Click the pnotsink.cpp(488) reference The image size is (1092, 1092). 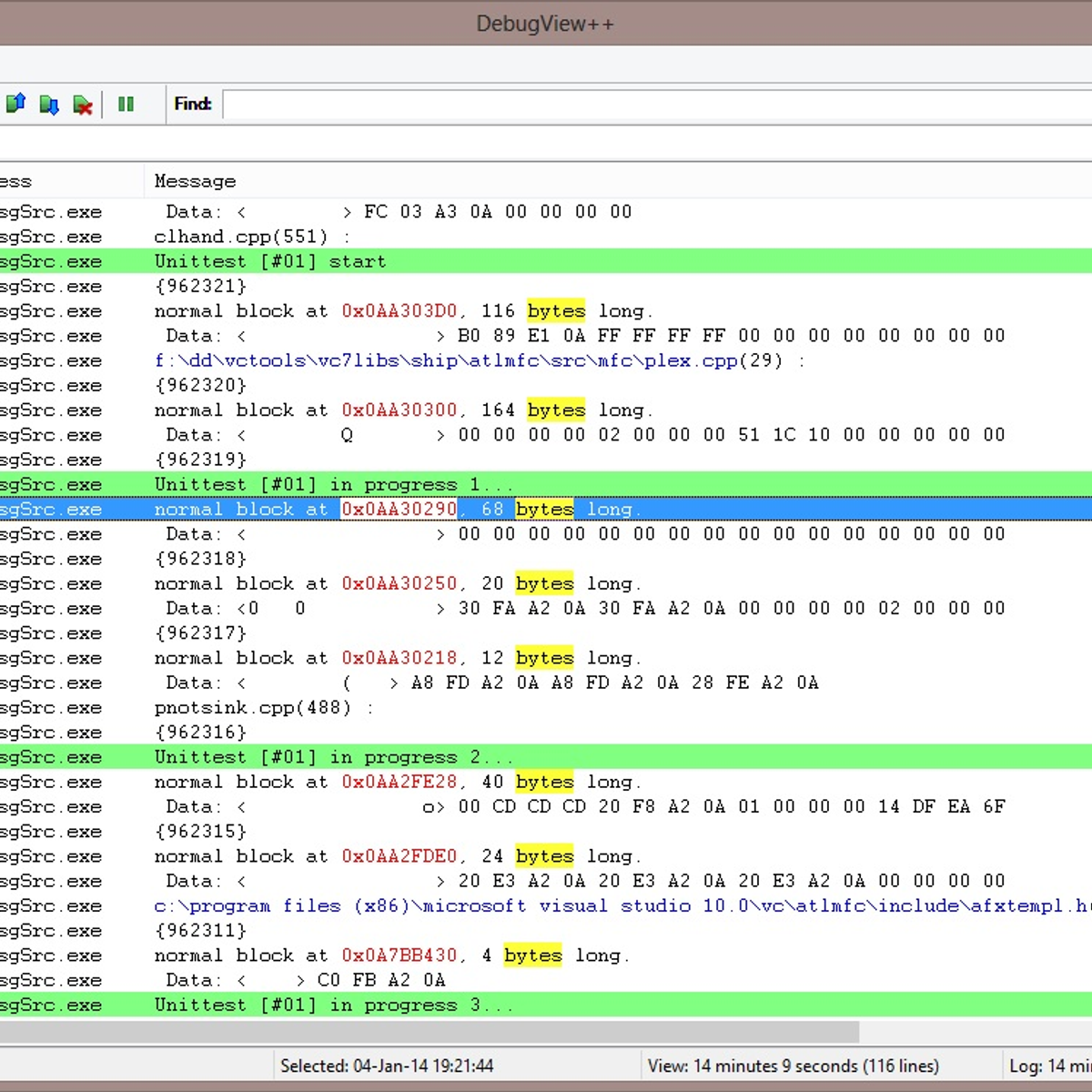click(252, 707)
